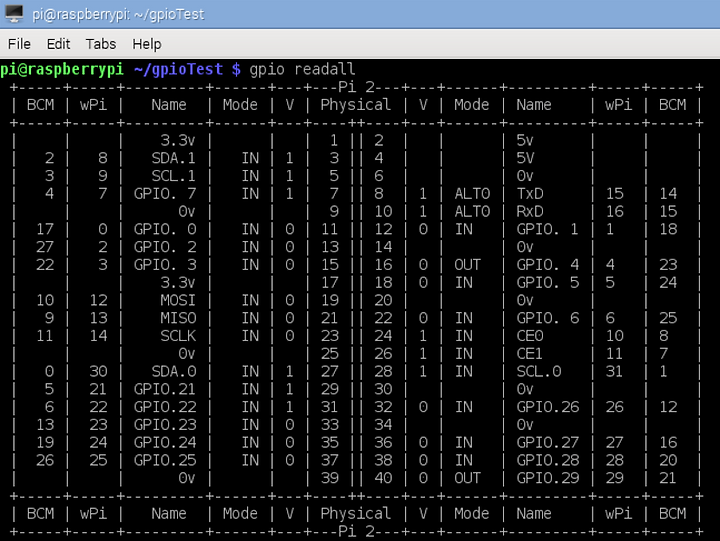Click the 'SCL.1' name cell
This screenshot has height=541, width=720.
[174, 176]
